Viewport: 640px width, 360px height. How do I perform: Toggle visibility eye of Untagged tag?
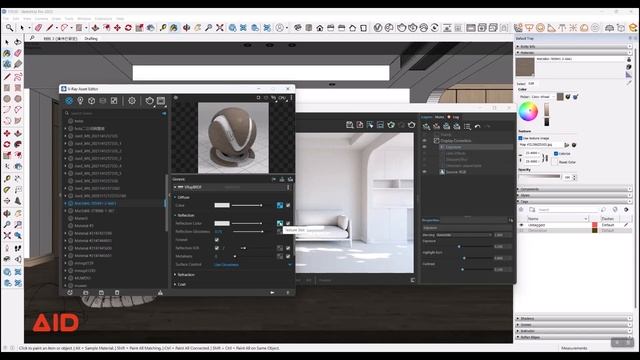click(x=521, y=225)
